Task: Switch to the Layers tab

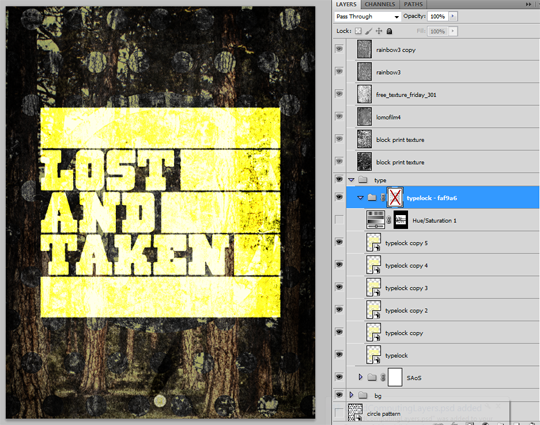Action: coord(346,4)
